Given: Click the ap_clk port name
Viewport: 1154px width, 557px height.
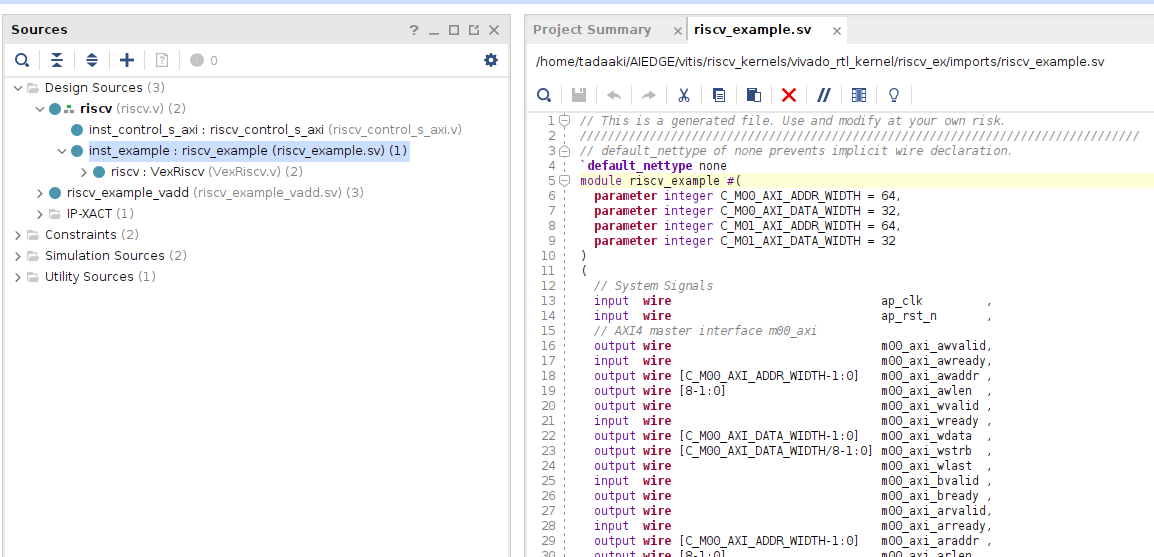Looking at the screenshot, I should [x=902, y=301].
